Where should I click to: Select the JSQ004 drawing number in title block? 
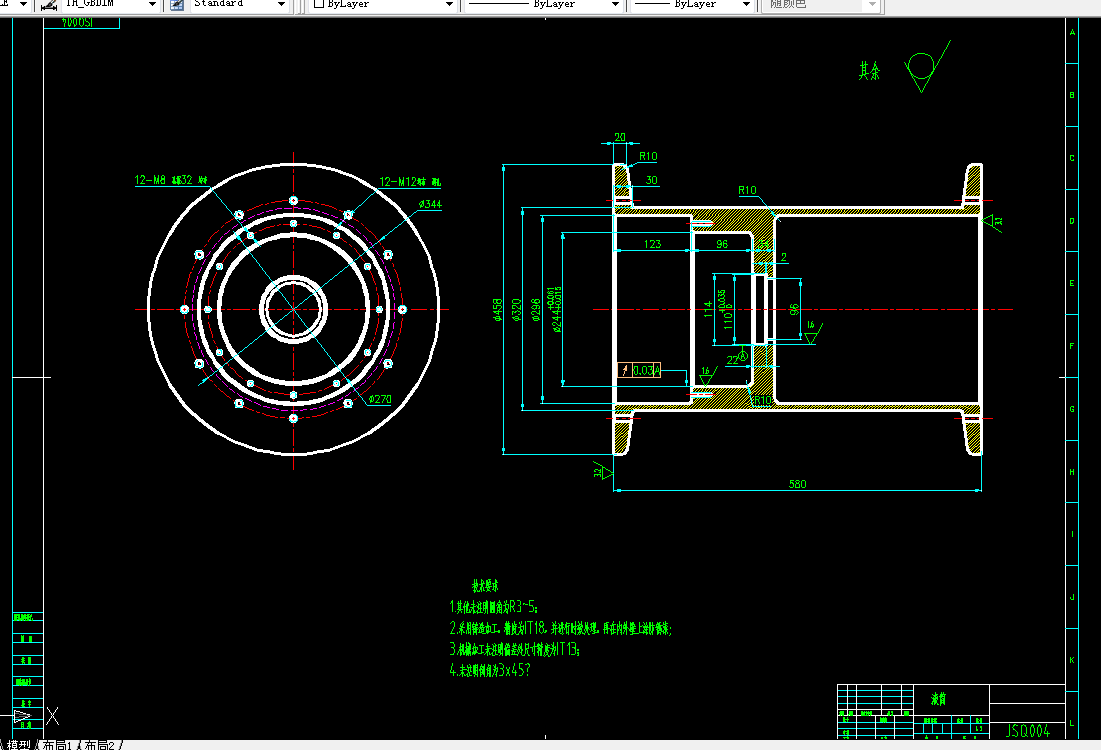[1028, 731]
